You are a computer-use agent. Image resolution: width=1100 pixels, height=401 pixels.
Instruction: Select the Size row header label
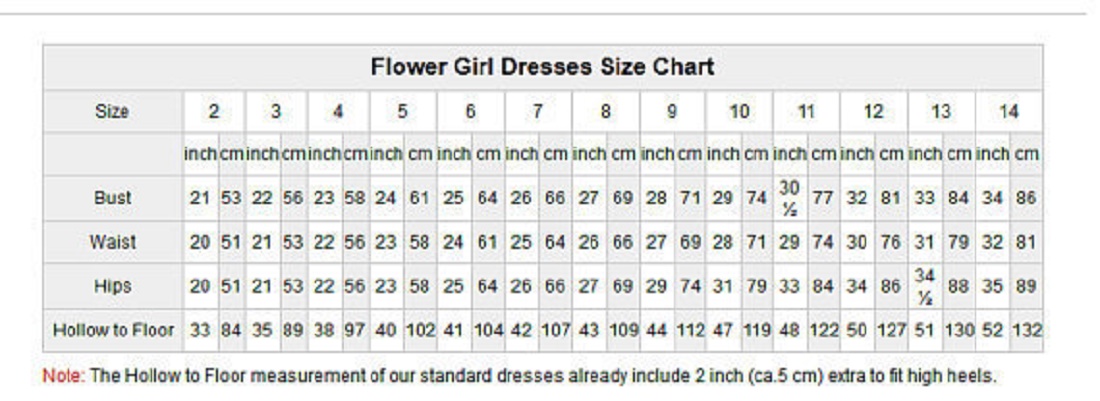pyautogui.click(x=112, y=111)
